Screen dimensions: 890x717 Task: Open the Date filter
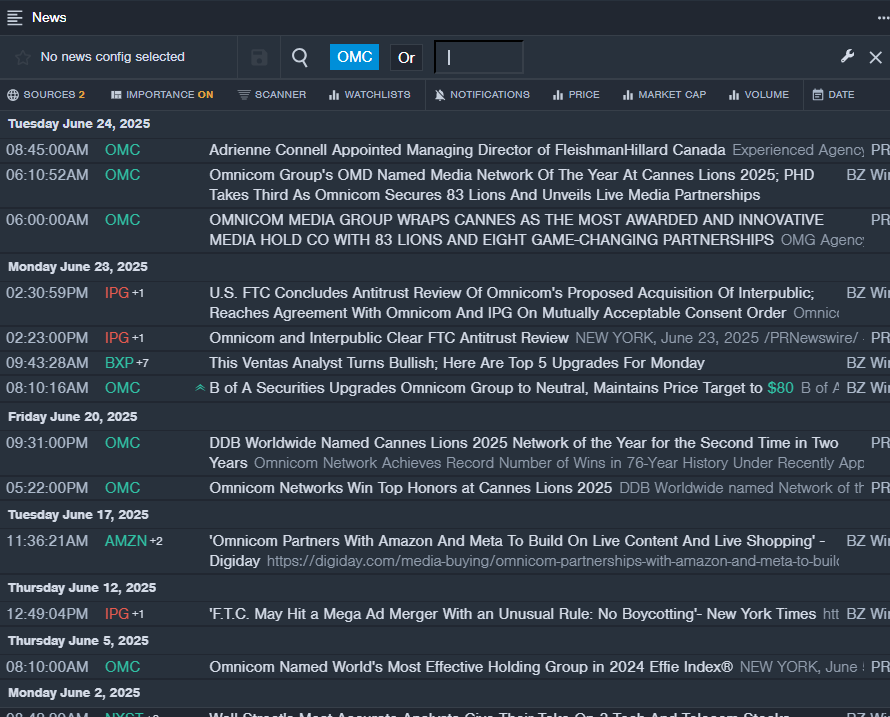[x=833, y=95]
